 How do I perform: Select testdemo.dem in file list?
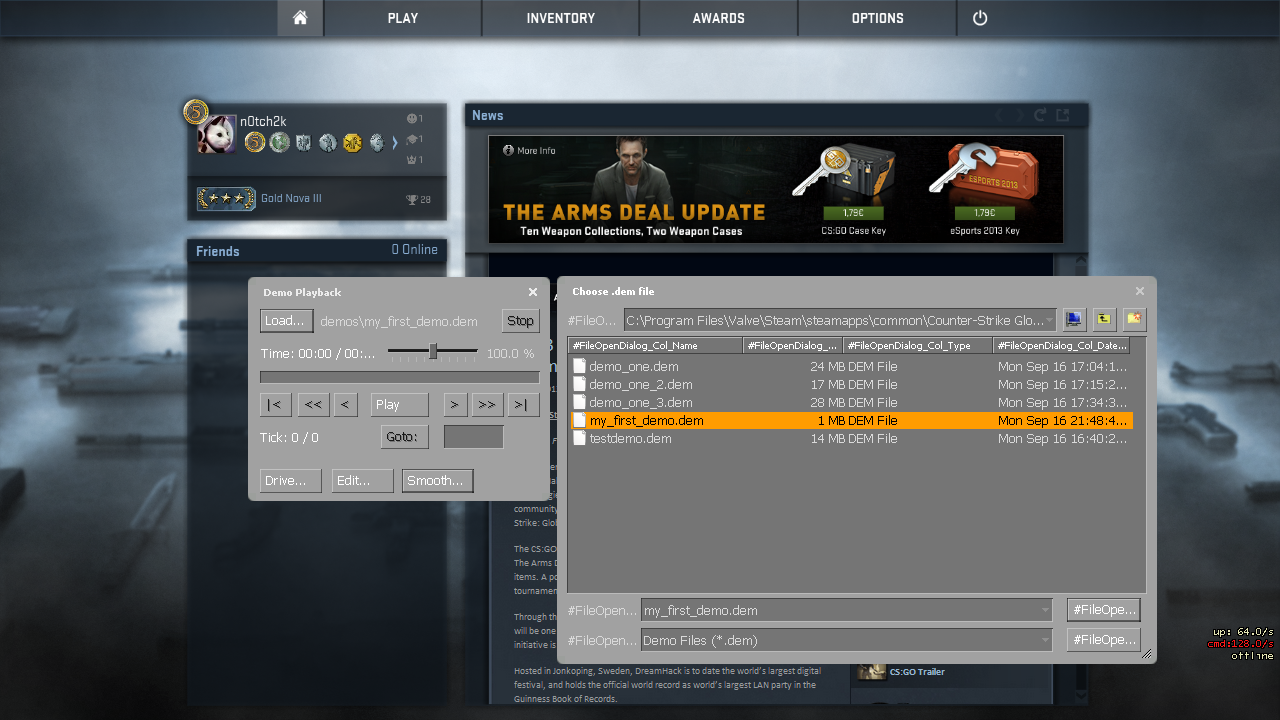point(851,439)
